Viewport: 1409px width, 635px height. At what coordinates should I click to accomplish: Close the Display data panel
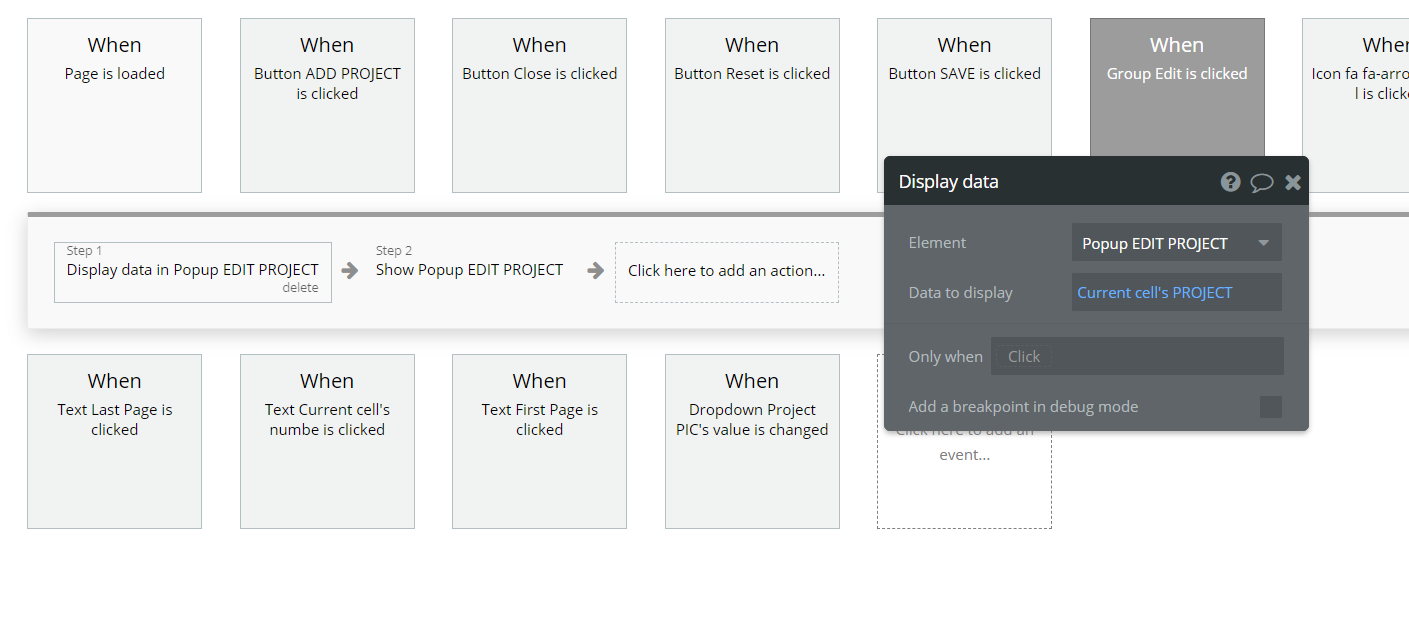point(1293,182)
